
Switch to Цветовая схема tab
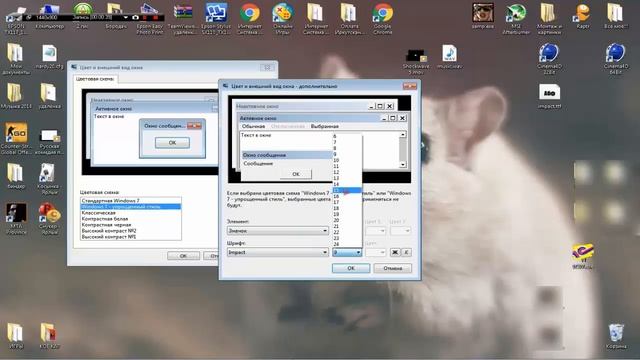click(x=95, y=79)
